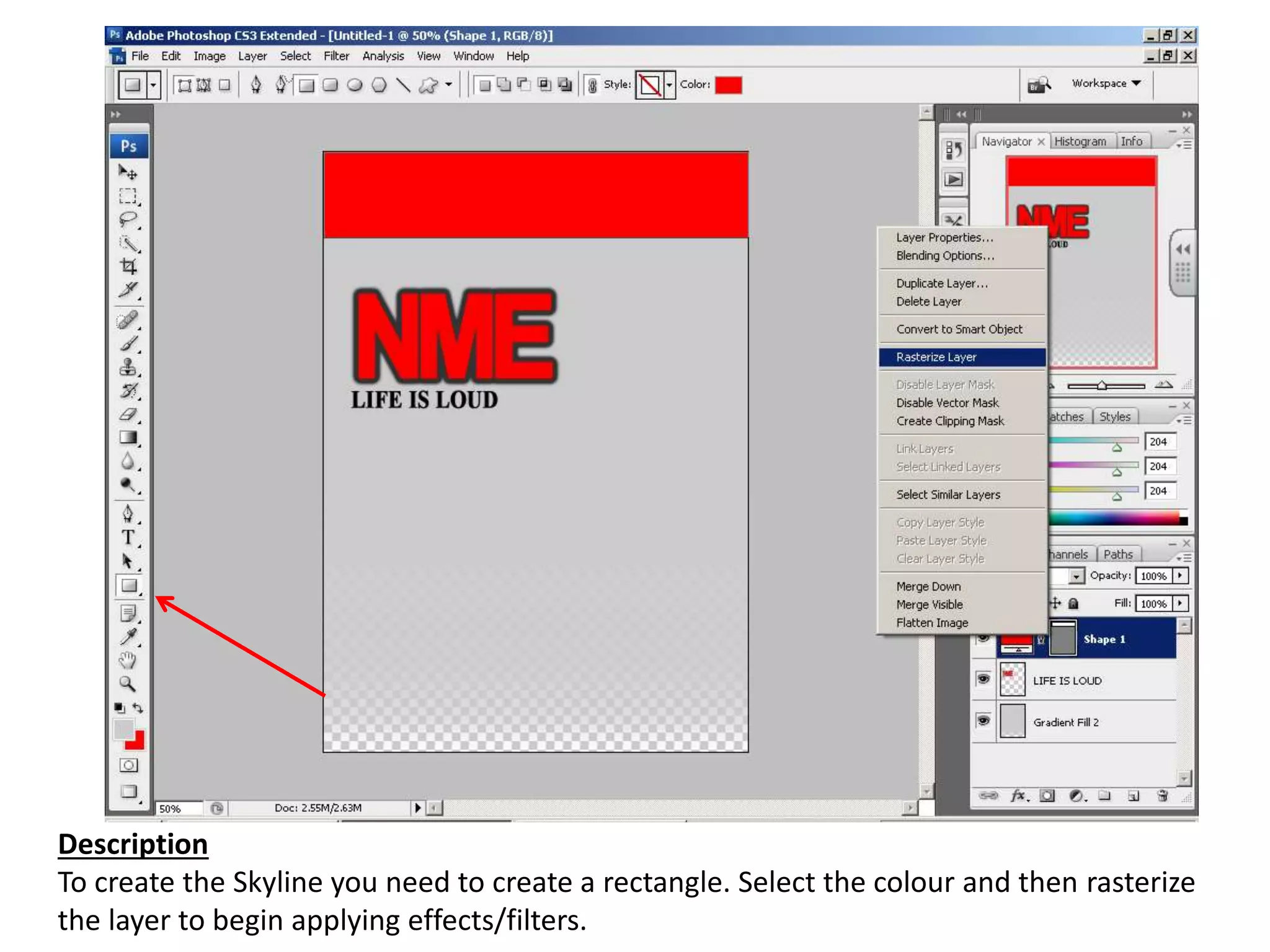The height and width of the screenshot is (952, 1270).
Task: Toggle the Quick Mask mode button
Action: (x=128, y=765)
